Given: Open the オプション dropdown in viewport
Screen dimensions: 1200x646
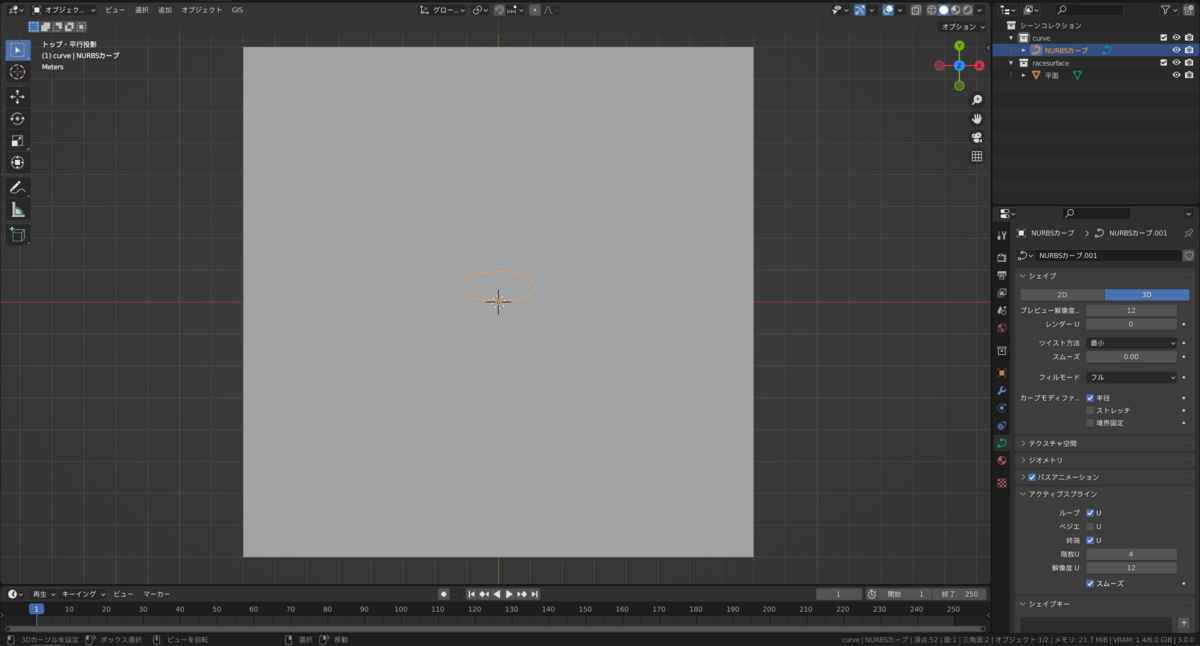Looking at the screenshot, I should 964,27.
